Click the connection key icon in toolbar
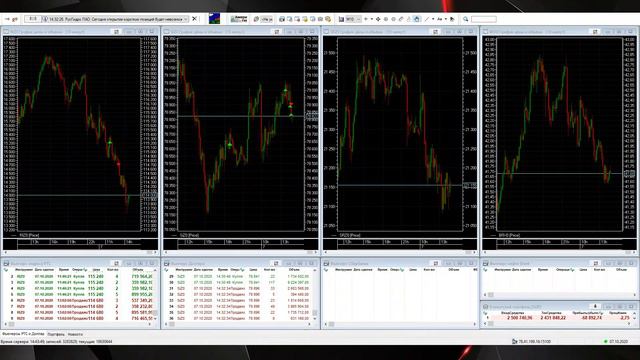Viewport: 640px width, 360px height. pyautogui.click(x=15, y=19)
